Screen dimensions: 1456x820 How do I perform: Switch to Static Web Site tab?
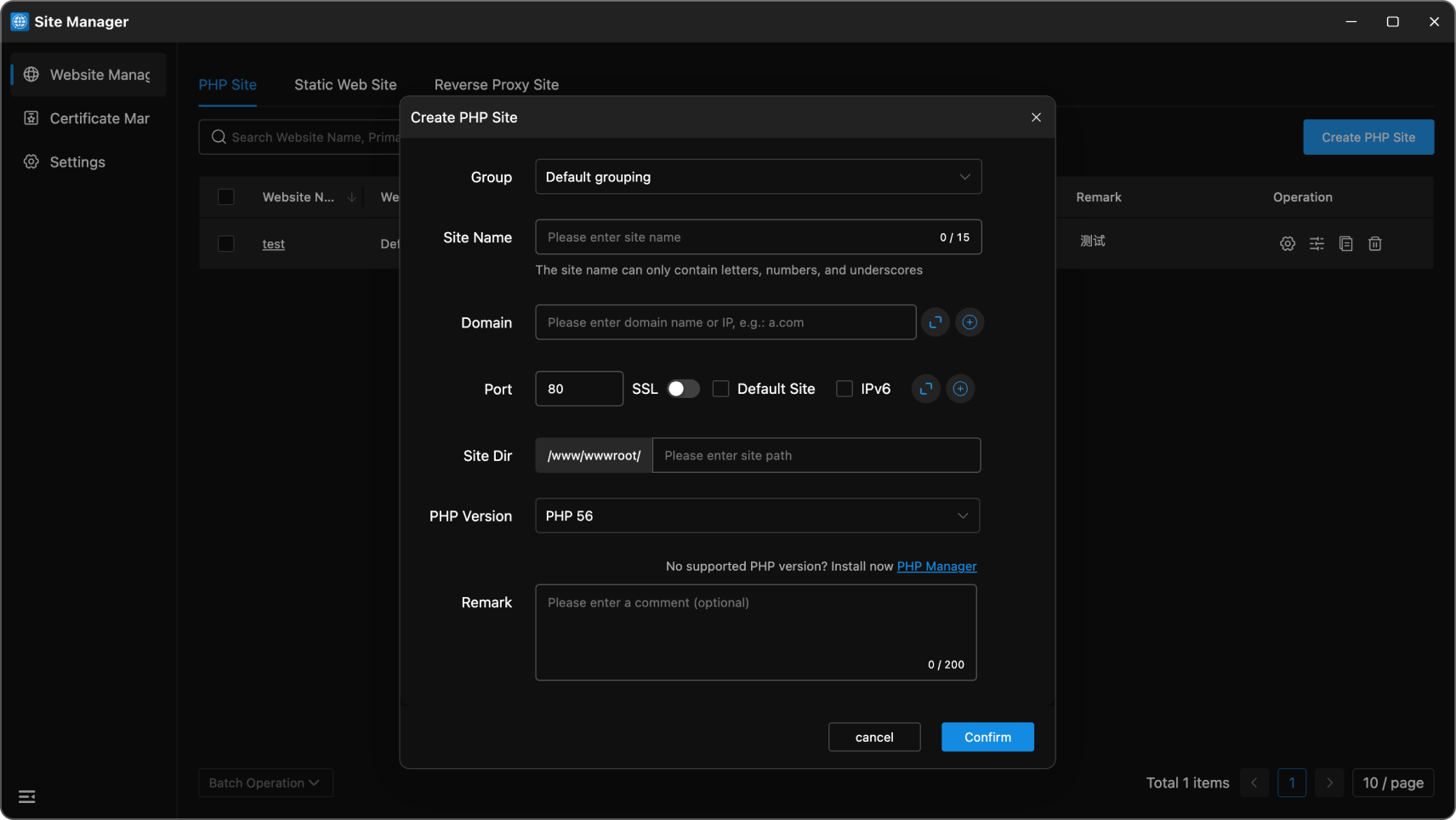345,85
